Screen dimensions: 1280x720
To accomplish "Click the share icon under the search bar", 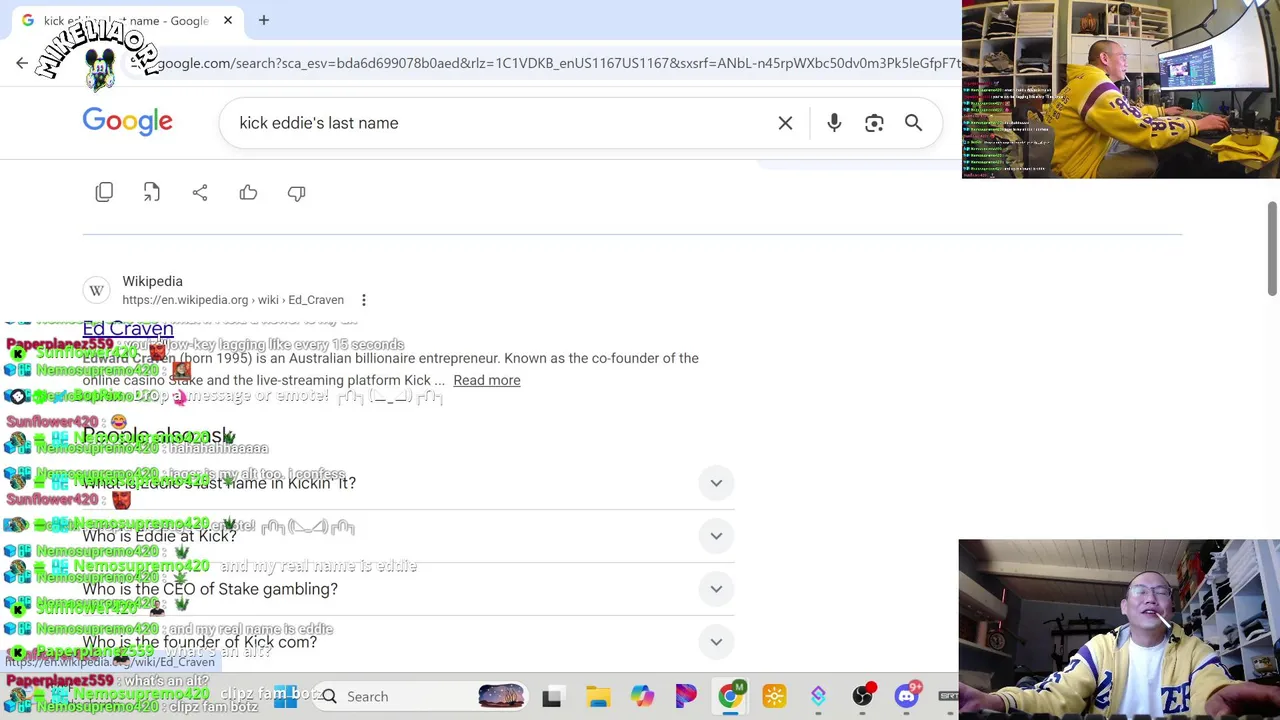I will pos(200,193).
